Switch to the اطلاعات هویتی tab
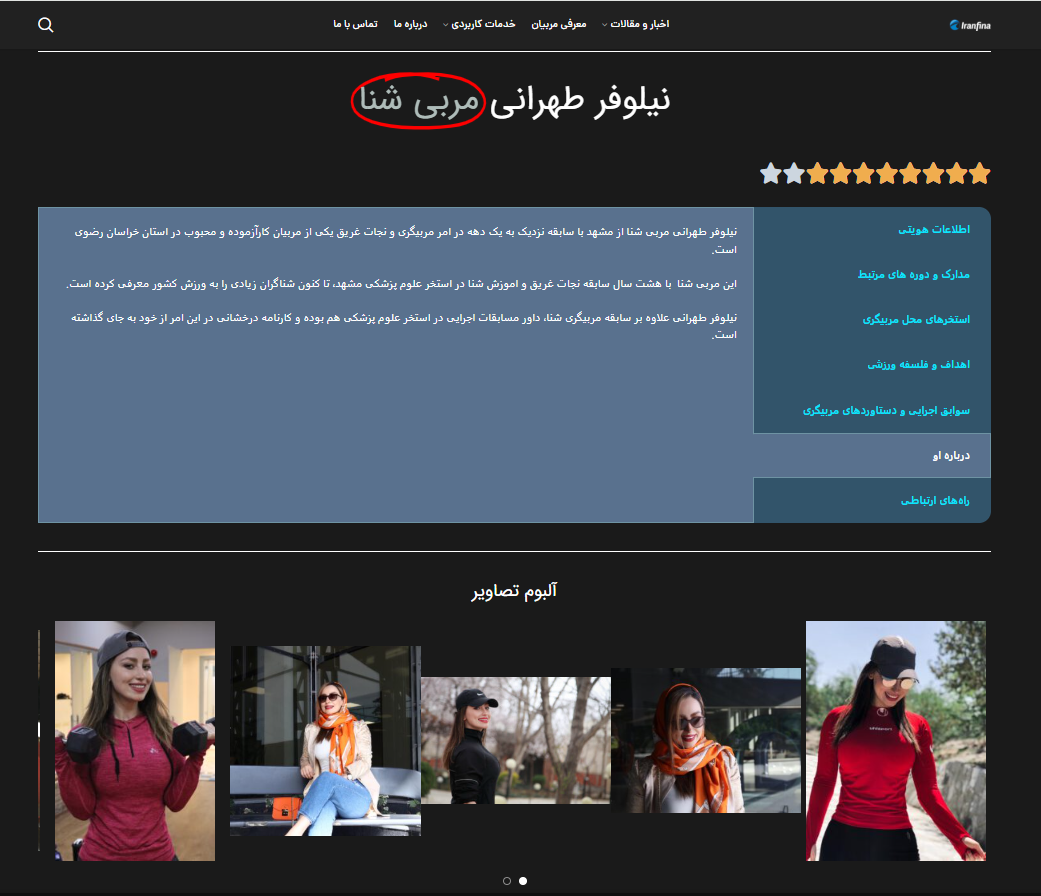Viewport: 1041px width, 896px height. 933,230
